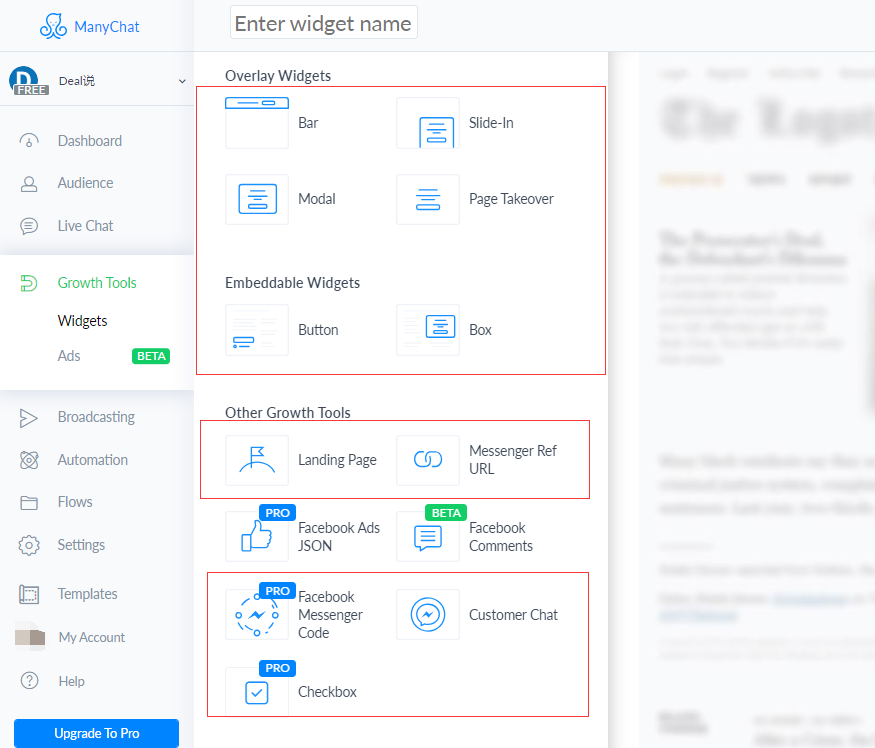
Task: Select the Widgets submenu item
Action: pyautogui.click(x=83, y=321)
